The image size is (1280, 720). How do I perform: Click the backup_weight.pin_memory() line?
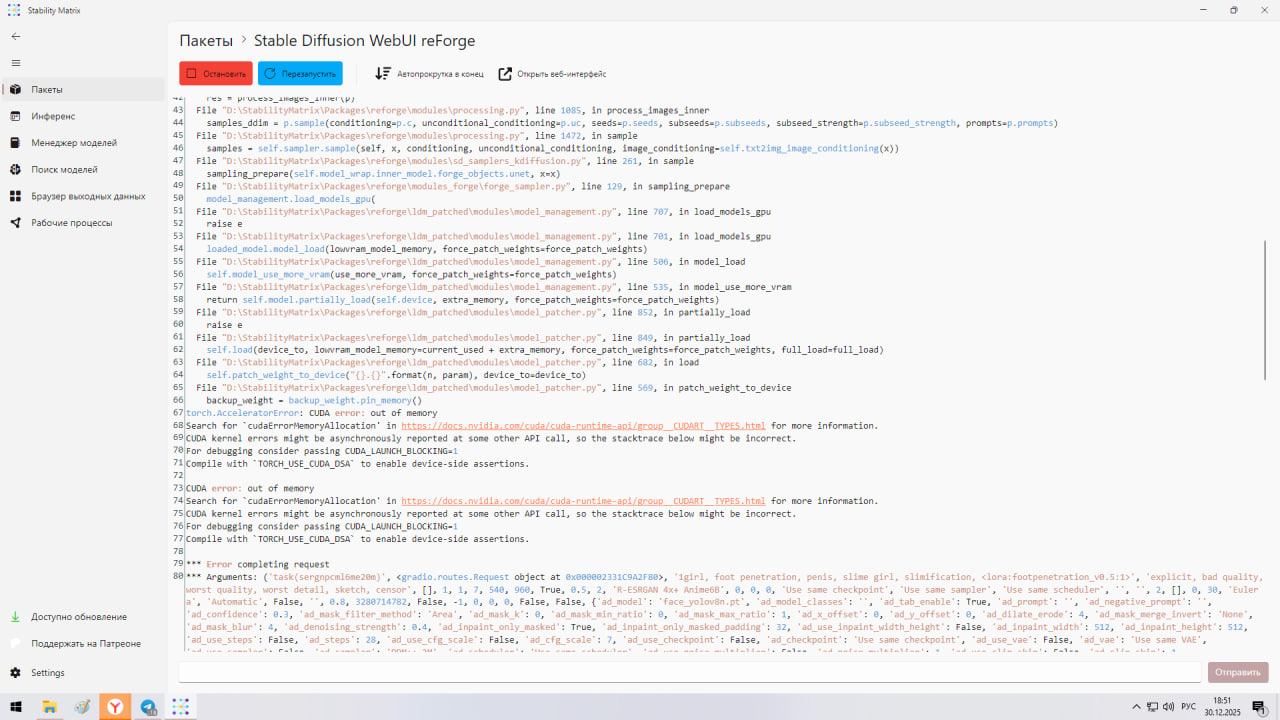(x=314, y=401)
